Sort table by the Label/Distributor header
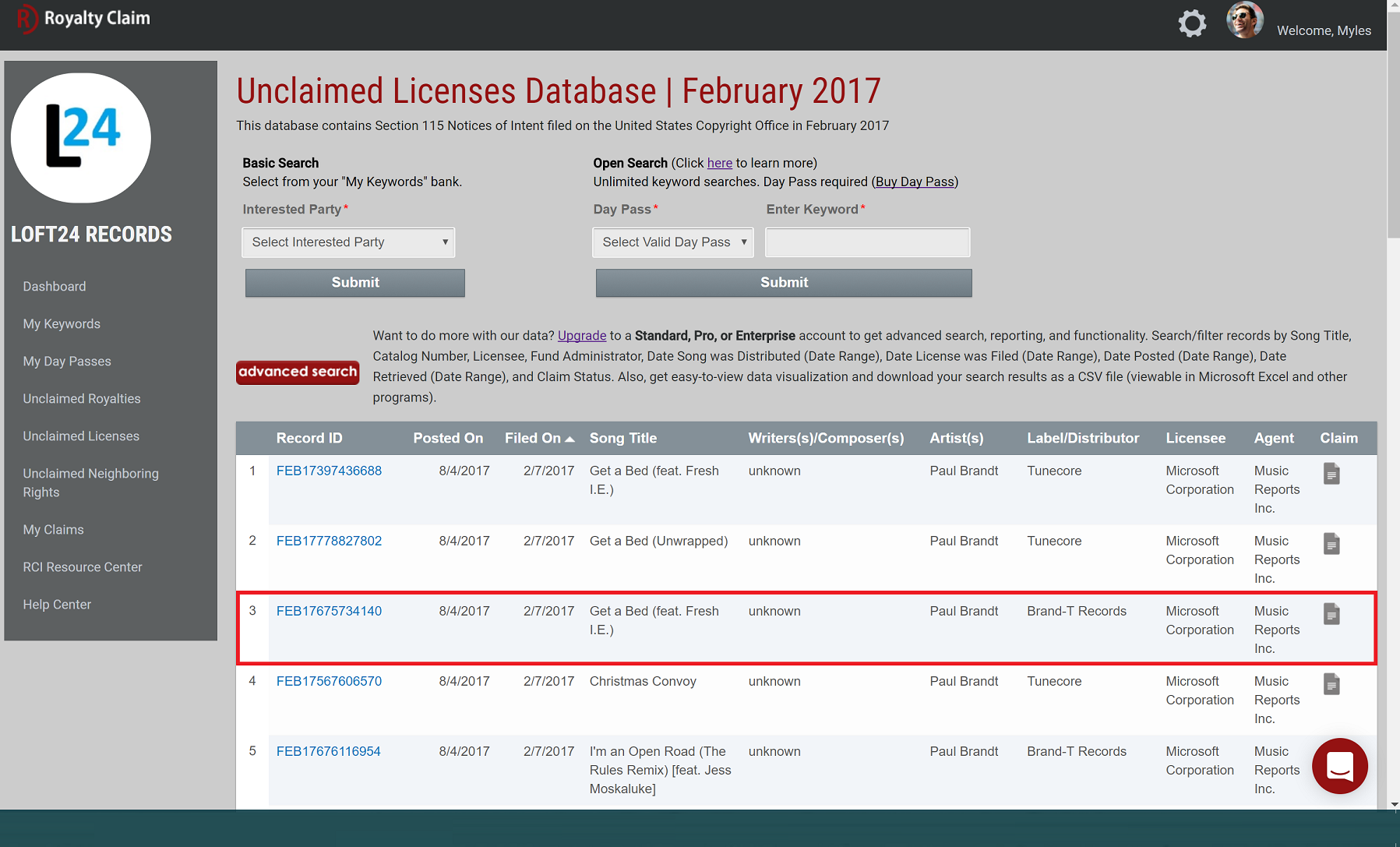 (1083, 438)
